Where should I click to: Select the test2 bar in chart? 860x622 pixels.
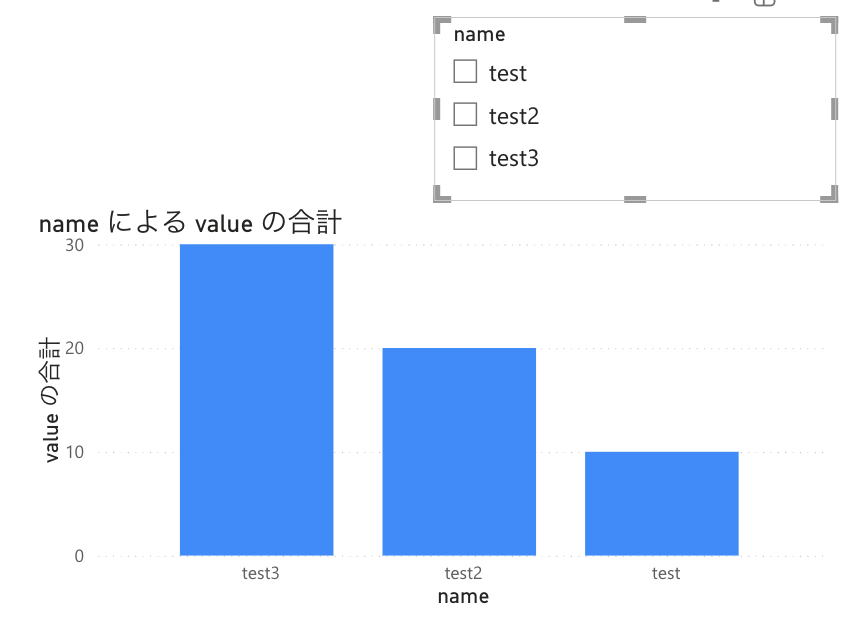point(459,452)
